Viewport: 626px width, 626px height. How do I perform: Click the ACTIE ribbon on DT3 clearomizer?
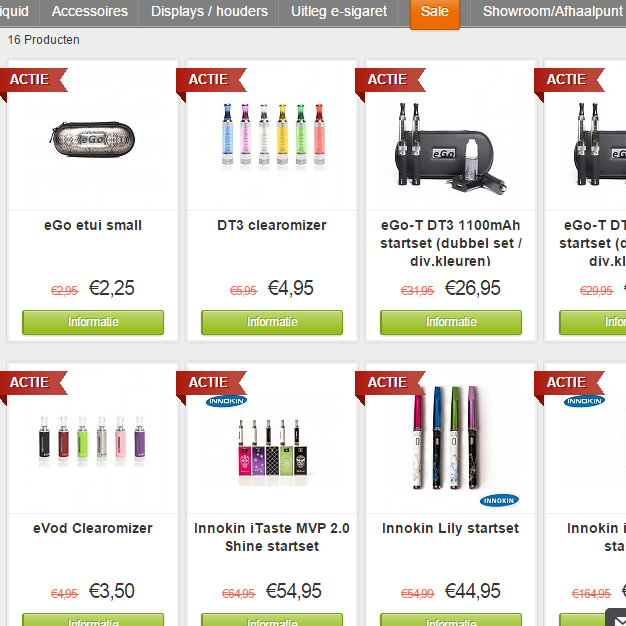[211, 80]
